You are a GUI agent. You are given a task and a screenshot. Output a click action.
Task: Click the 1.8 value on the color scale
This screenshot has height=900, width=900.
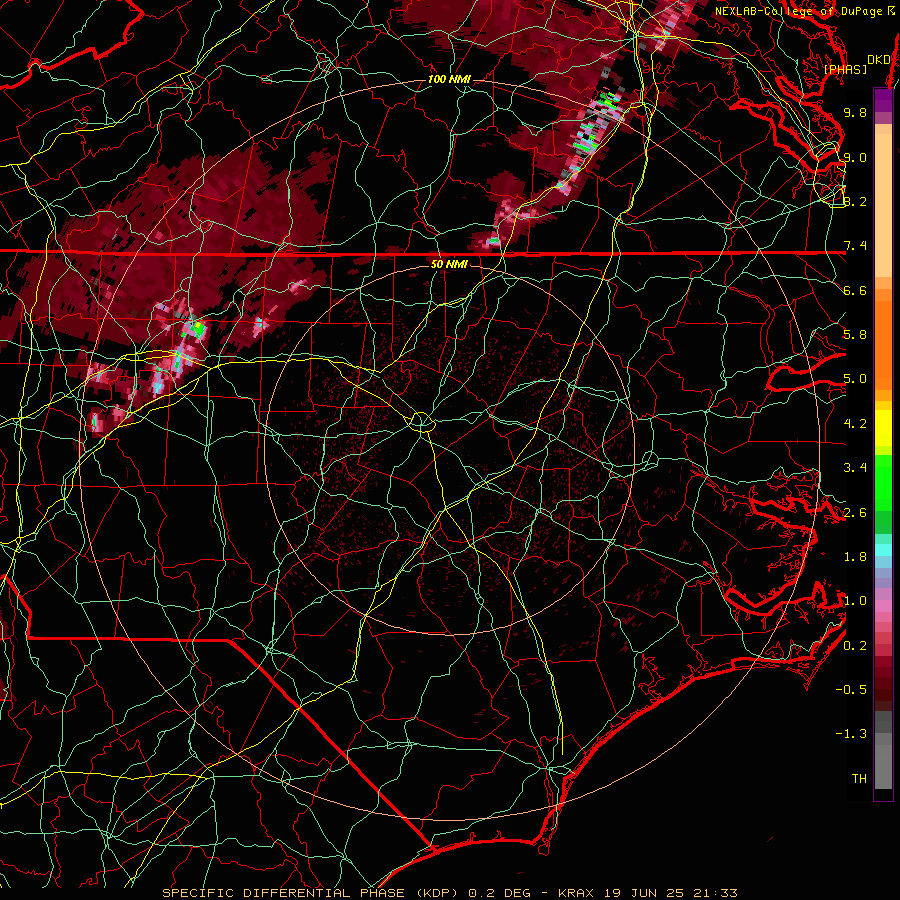coord(855,557)
